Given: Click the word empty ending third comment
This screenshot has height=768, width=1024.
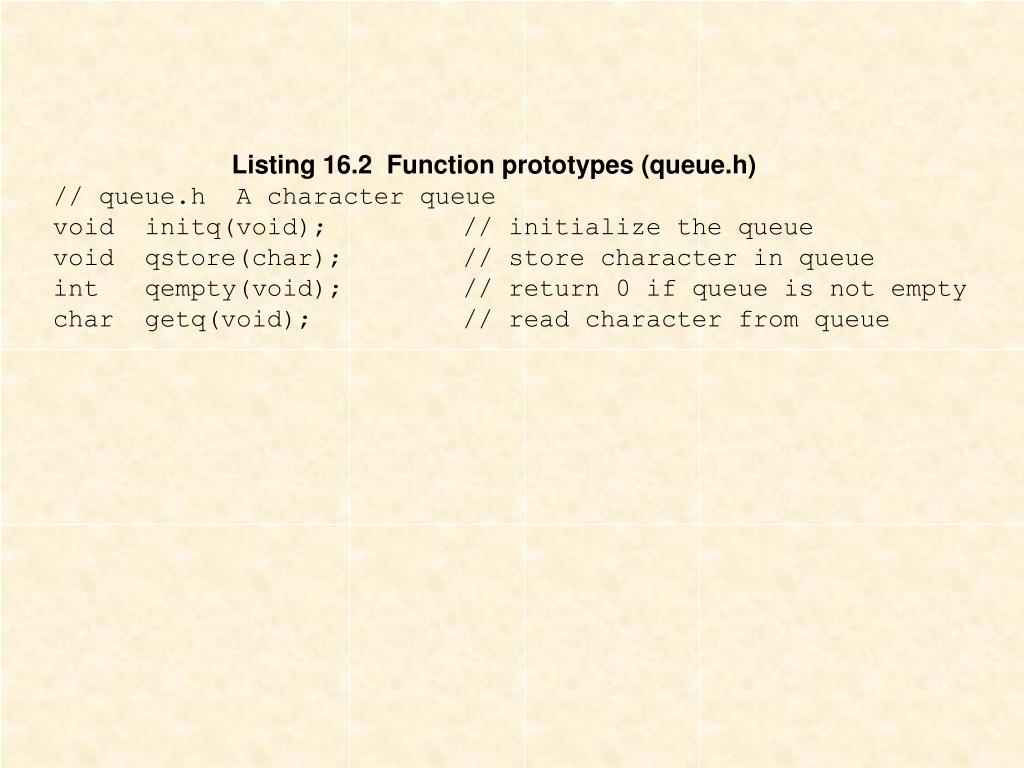Looking at the screenshot, I should [x=928, y=289].
